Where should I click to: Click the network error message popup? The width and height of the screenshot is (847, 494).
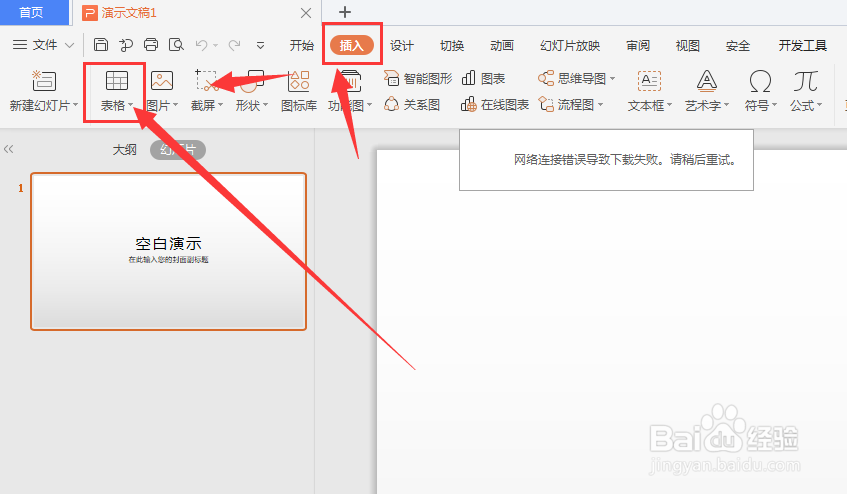pos(606,160)
